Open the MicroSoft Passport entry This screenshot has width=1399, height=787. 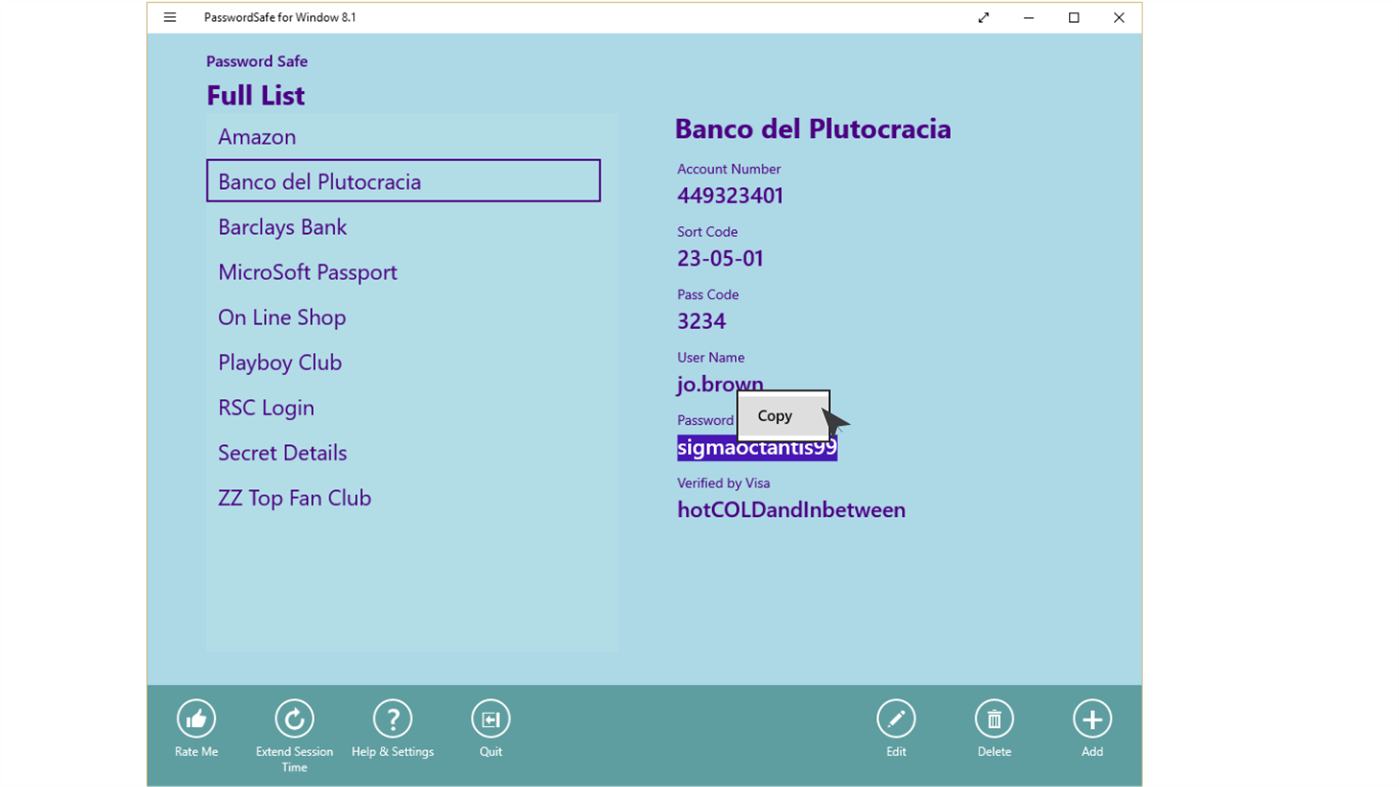307,272
